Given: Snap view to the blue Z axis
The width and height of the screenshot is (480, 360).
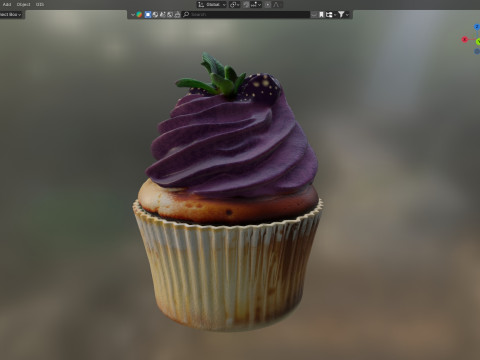Looking at the screenshot, I should coord(477,27).
